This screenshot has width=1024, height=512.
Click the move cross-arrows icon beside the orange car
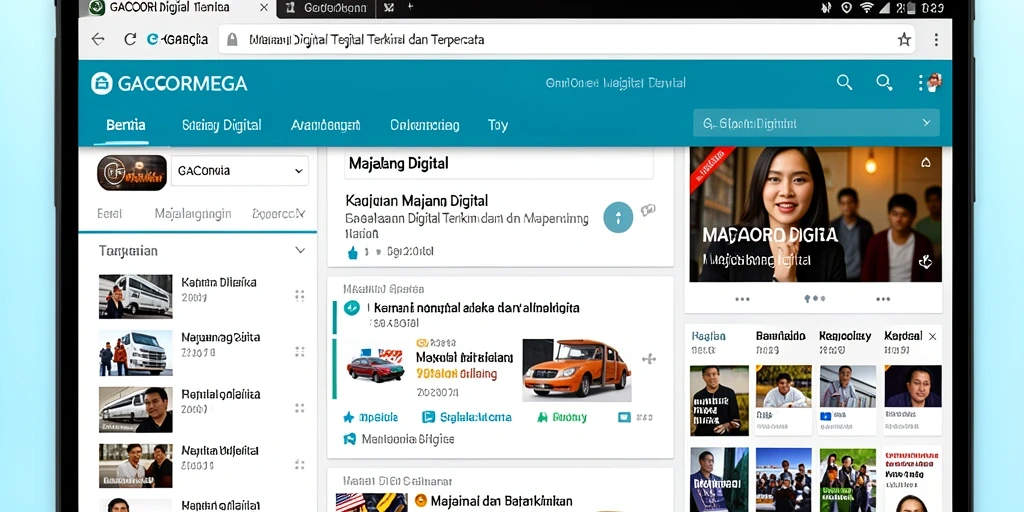[648, 359]
